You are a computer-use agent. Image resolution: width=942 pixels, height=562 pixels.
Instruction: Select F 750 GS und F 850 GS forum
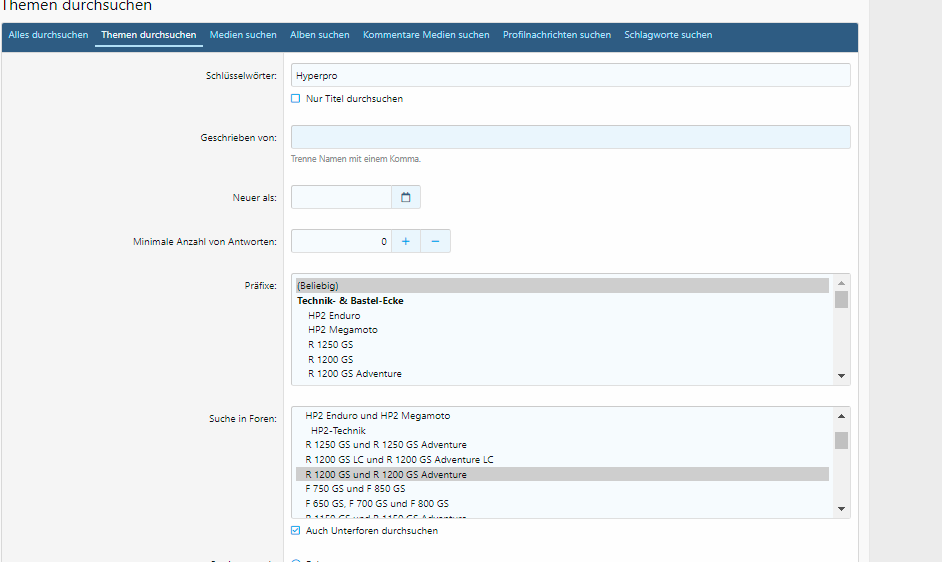coord(562,489)
